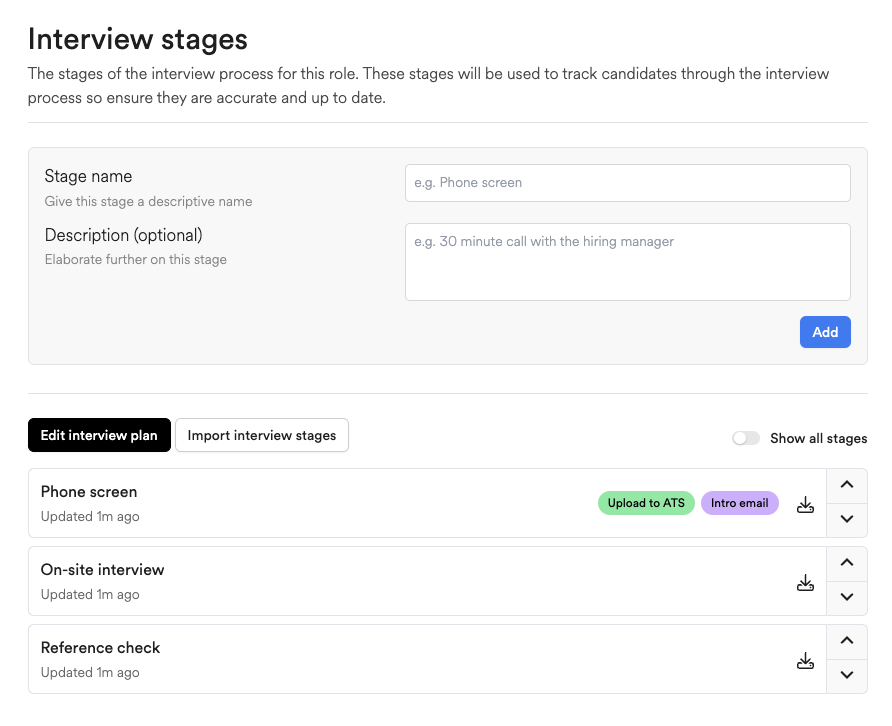Move Phone screen stage up
Screen dimensions: 892x726
(x=846, y=485)
